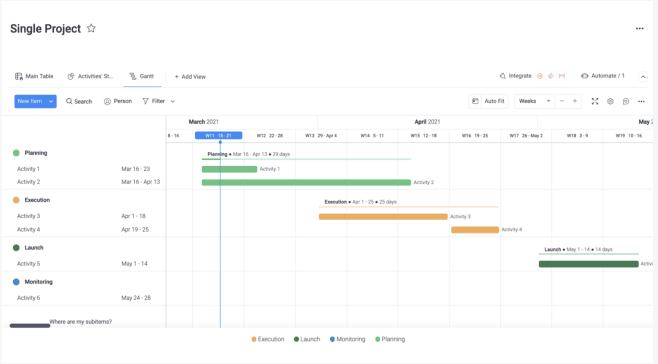The image size is (658, 364).
Task: Expand the New Item dropdown arrow
Action: (51, 101)
